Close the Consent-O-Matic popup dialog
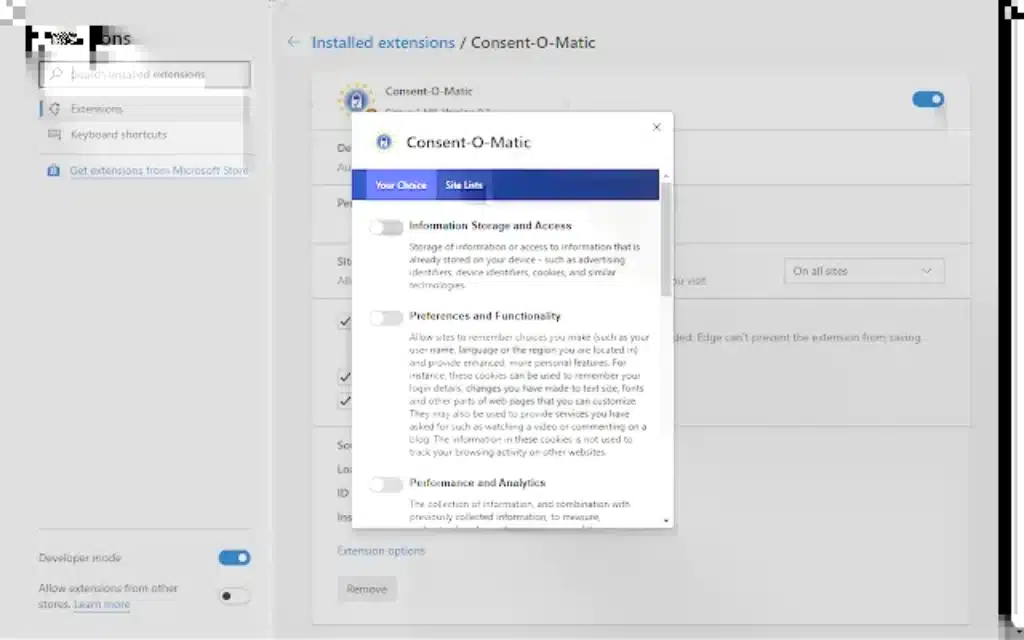Viewport: 1024px width, 640px height. (x=656, y=127)
